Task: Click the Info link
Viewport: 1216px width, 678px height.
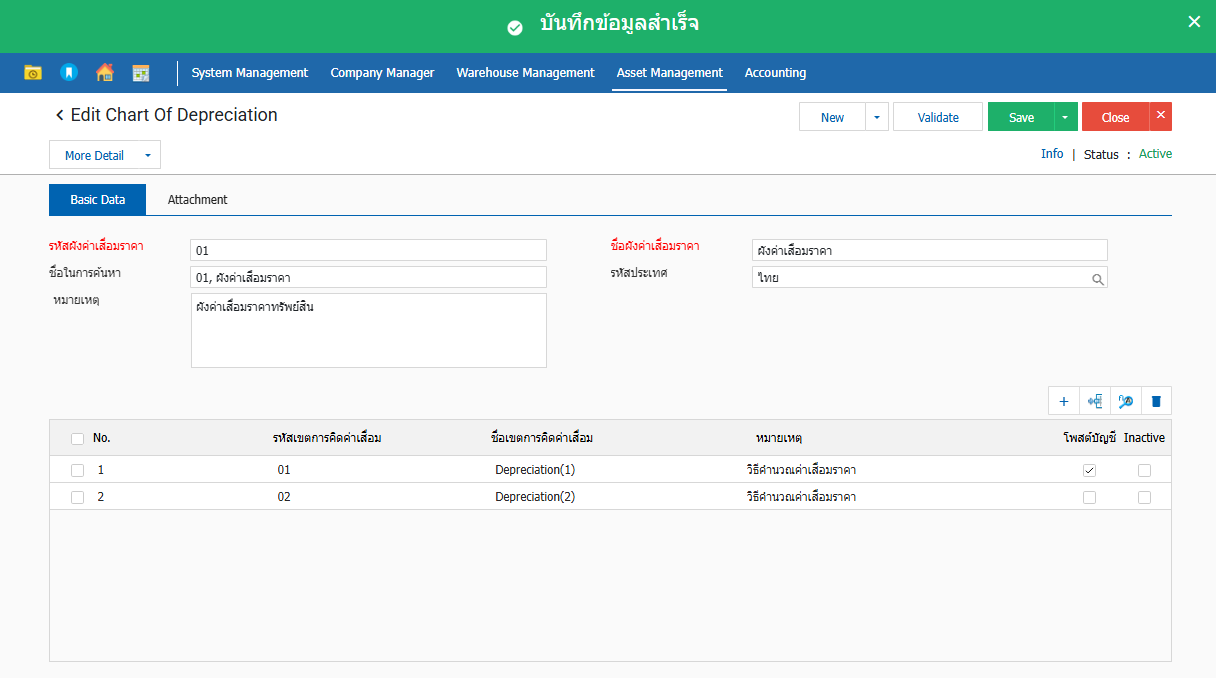Action: 1052,154
